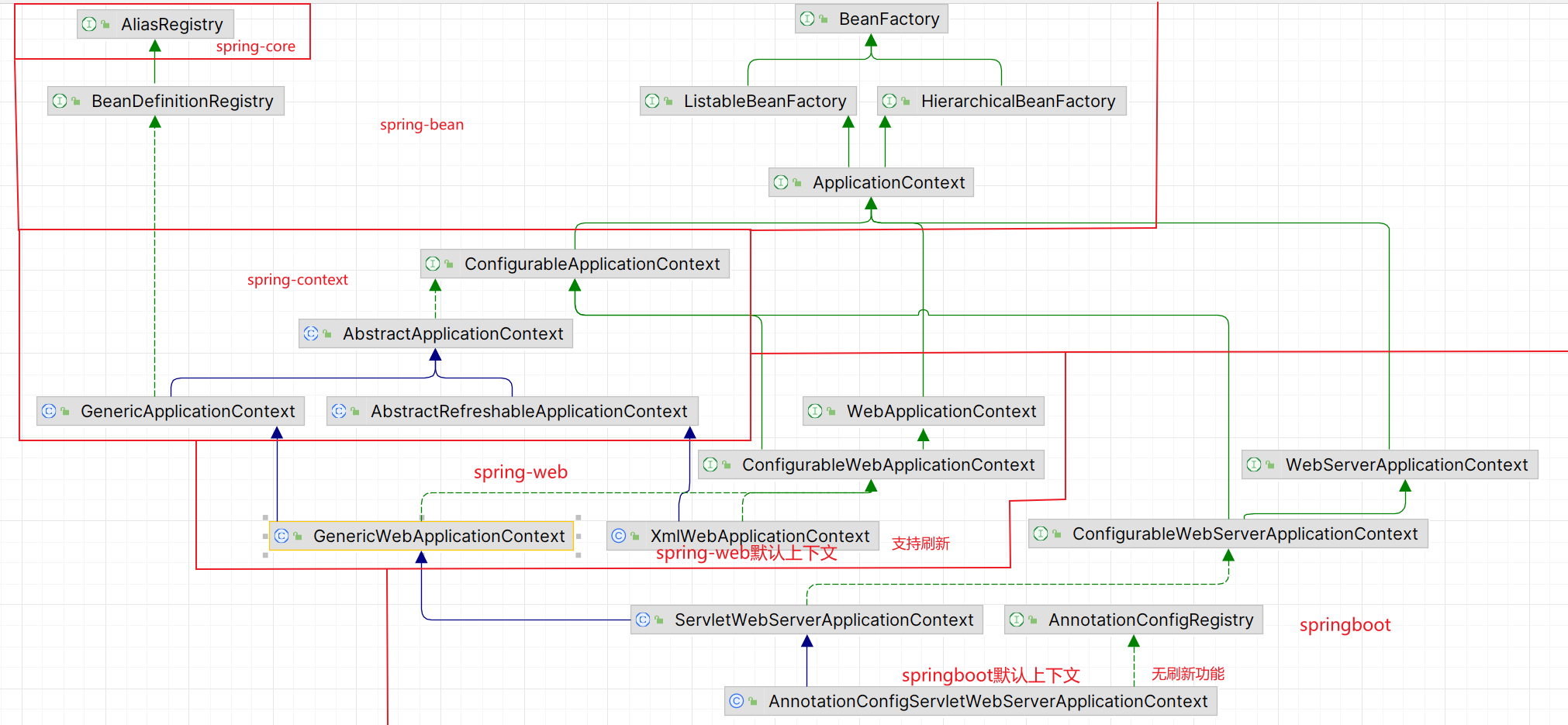This screenshot has height=725, width=1568.
Task: Click the abstract class icon of AbstractApplicationContext
Action: point(311,333)
